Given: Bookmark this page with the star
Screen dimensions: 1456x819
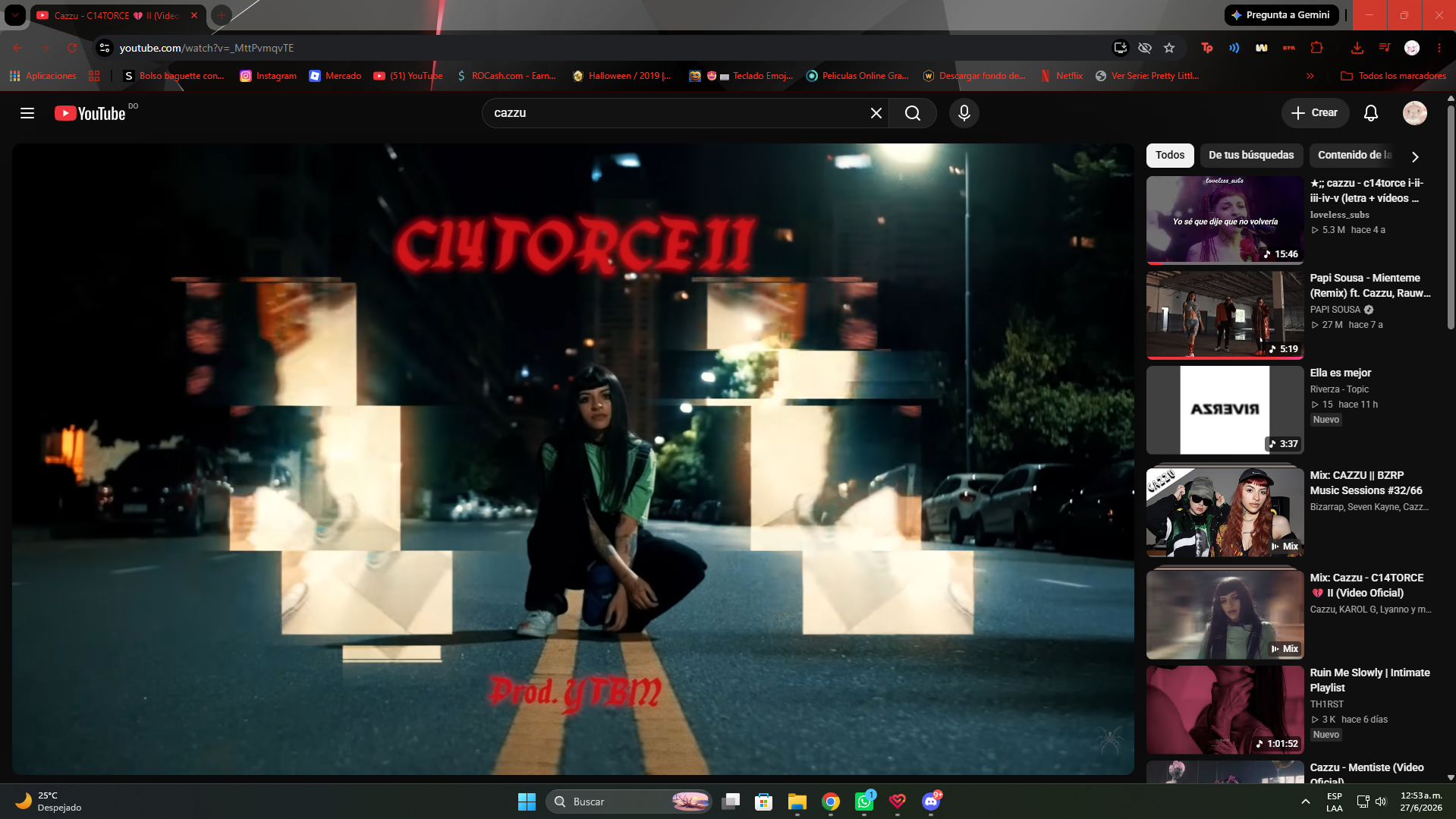Looking at the screenshot, I should pyautogui.click(x=1169, y=48).
